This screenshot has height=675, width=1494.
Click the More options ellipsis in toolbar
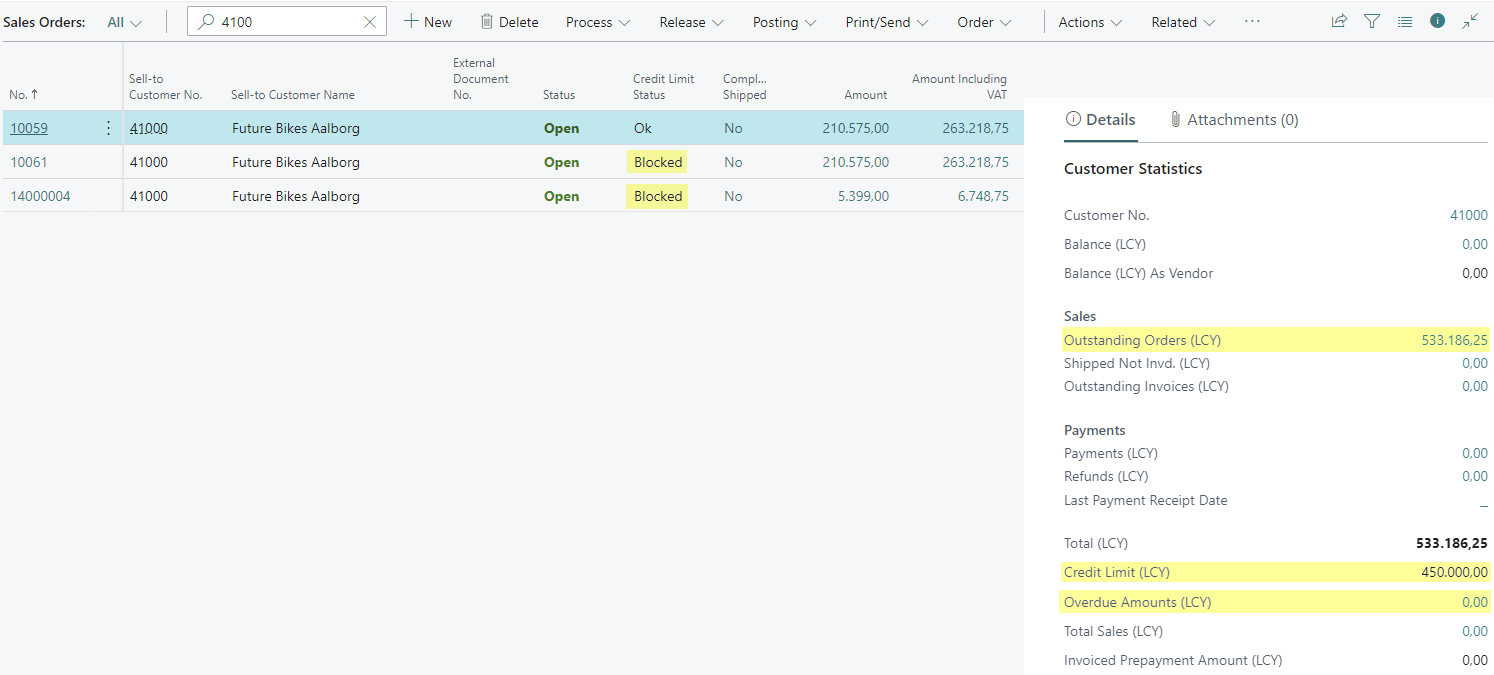1252,21
